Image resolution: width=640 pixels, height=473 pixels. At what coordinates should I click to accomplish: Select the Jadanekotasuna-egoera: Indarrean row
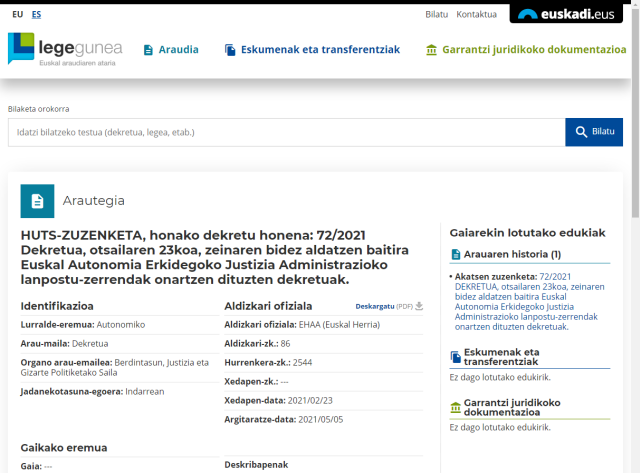coord(120,391)
